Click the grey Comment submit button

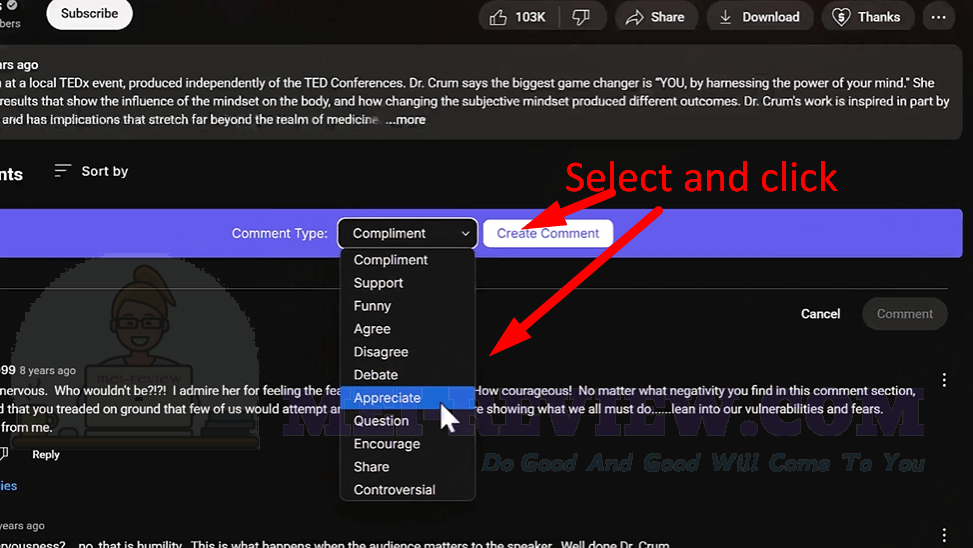(x=905, y=314)
